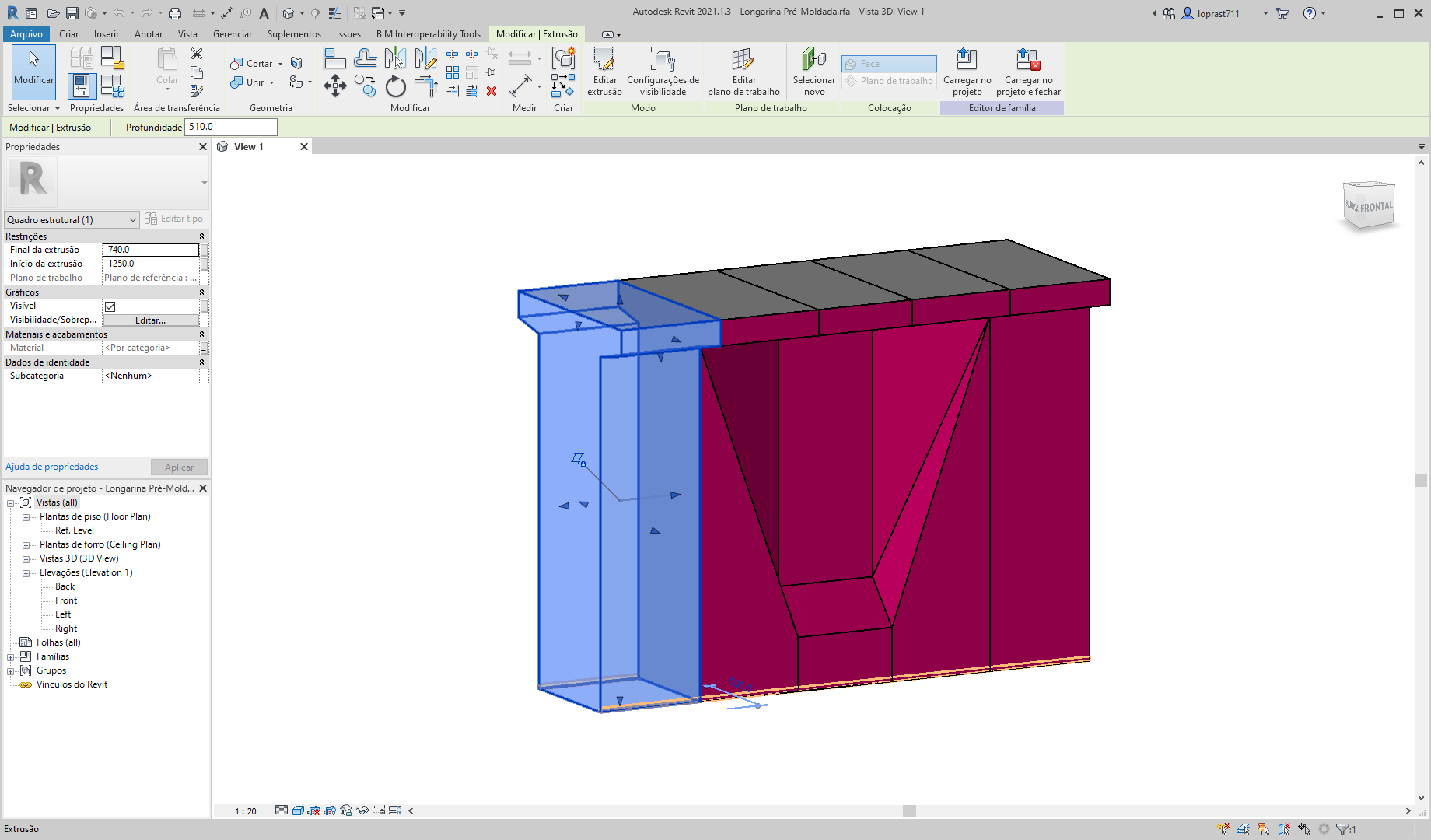The width and height of the screenshot is (1431, 840).
Task: Expand Vistas 3D in project browser
Action: click(26, 558)
